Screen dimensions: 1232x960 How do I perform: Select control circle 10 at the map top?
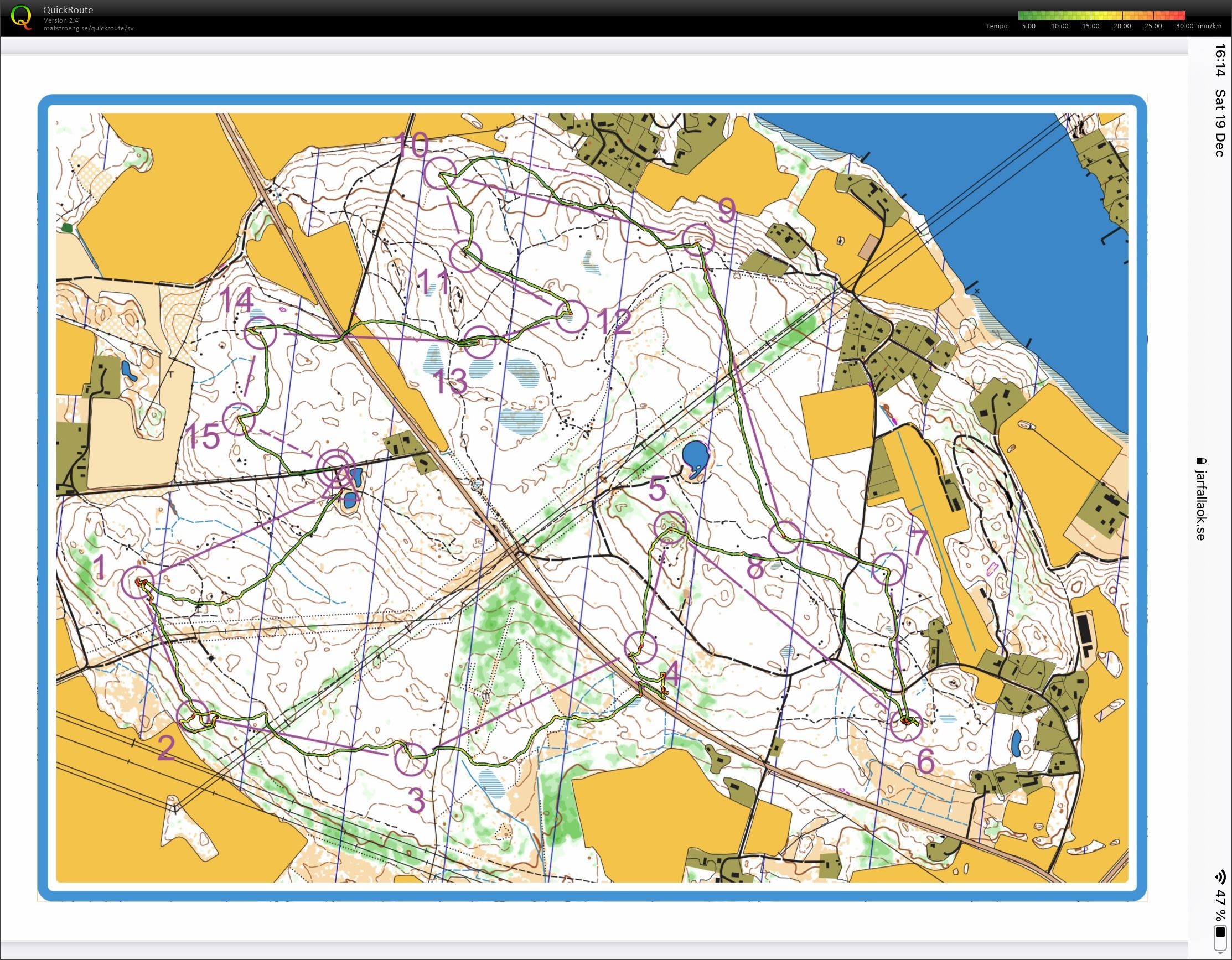coord(441,173)
